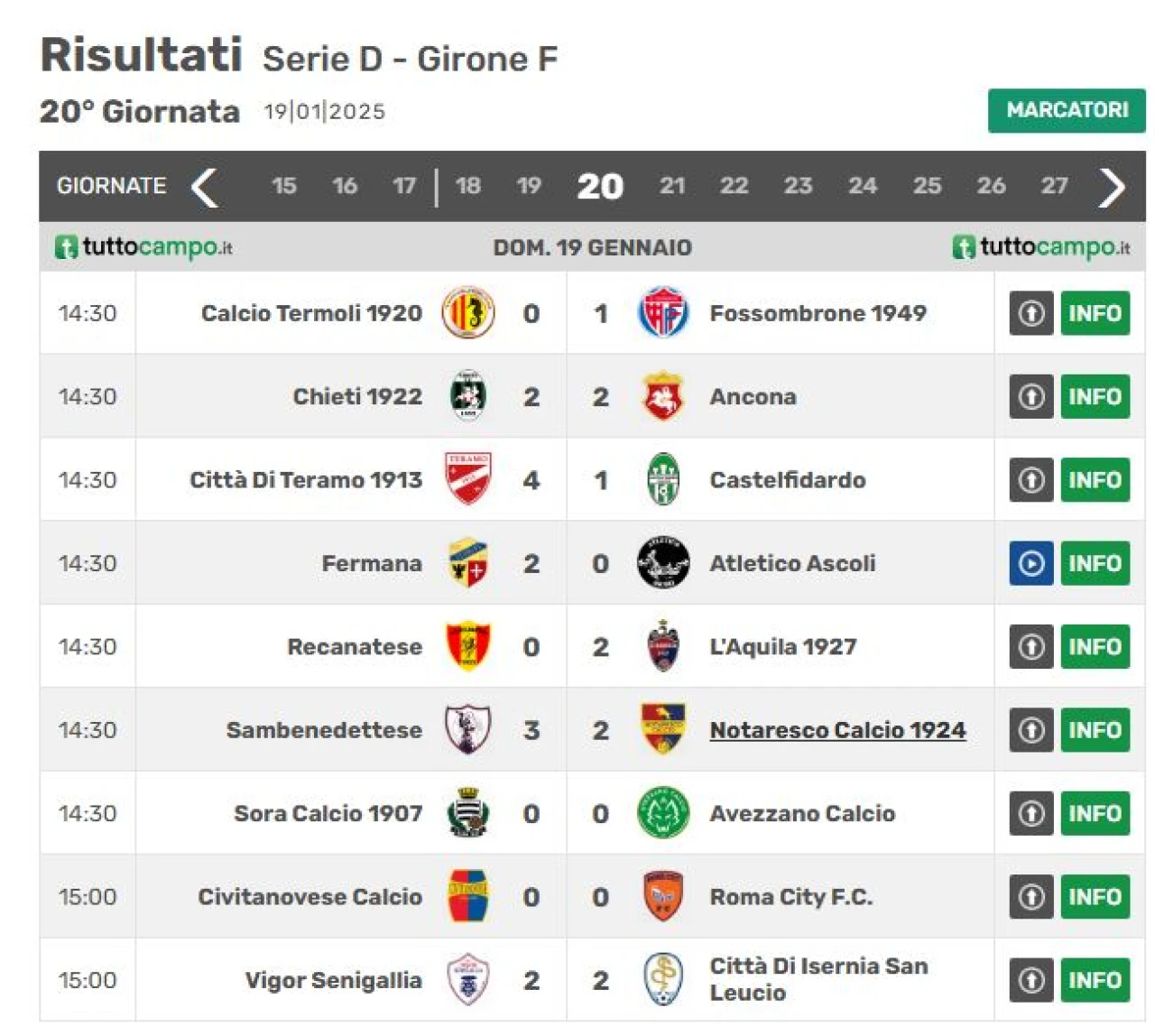The image size is (1155, 1036).
Task: Open INFO for Vigor Senigallia match
Action: pos(1095,980)
